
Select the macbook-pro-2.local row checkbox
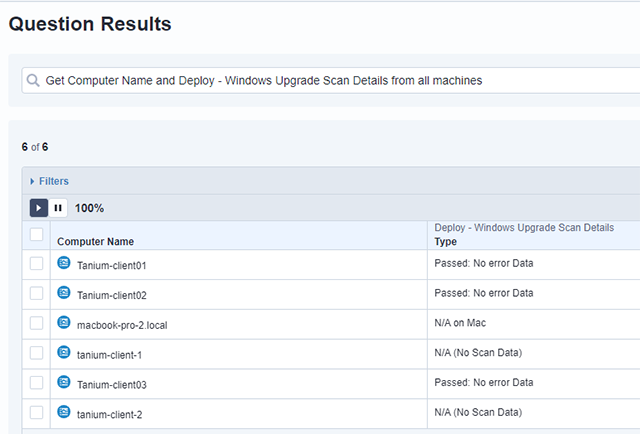(37, 323)
